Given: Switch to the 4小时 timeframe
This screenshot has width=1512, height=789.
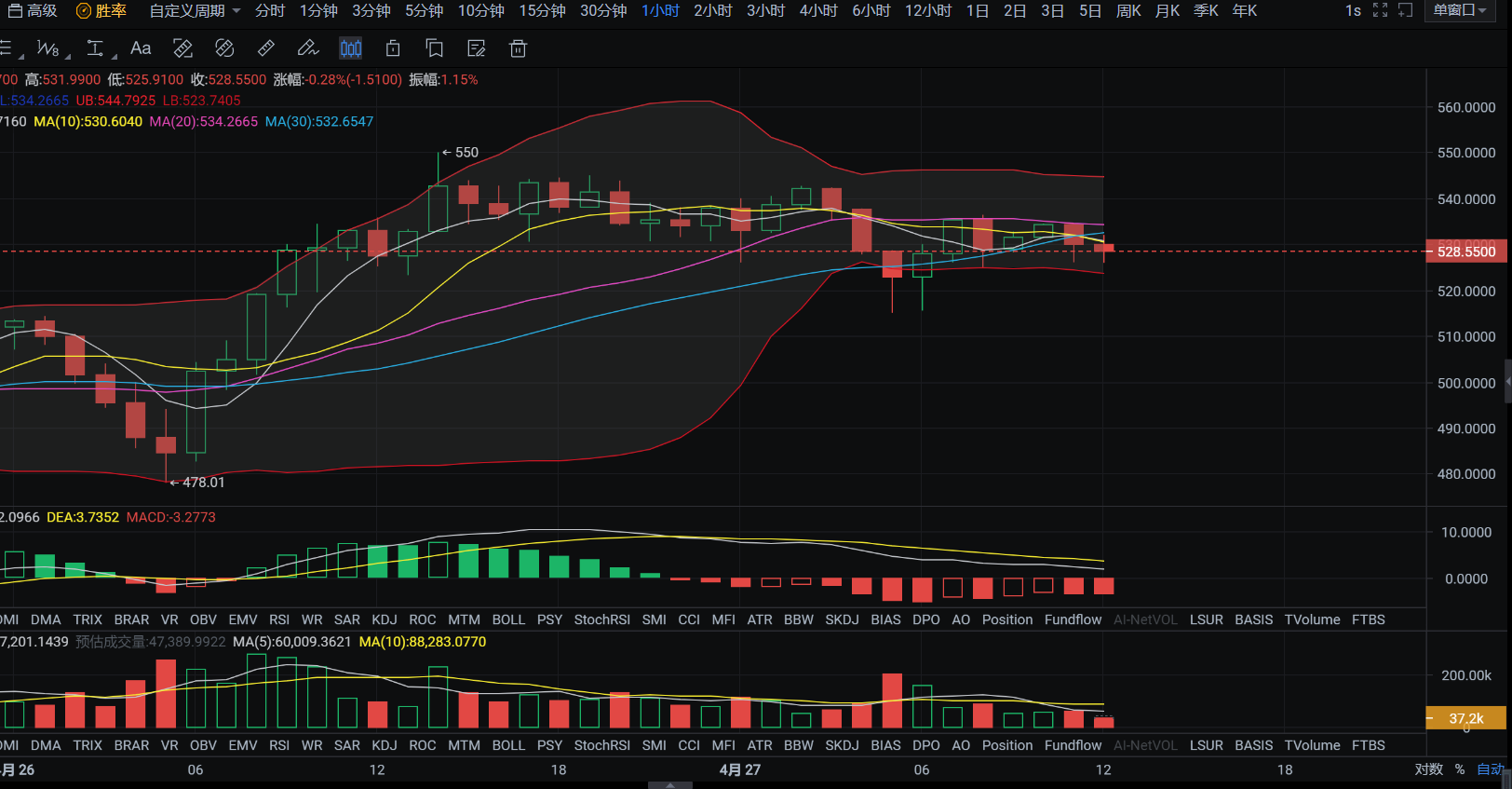Looking at the screenshot, I should (x=818, y=10).
